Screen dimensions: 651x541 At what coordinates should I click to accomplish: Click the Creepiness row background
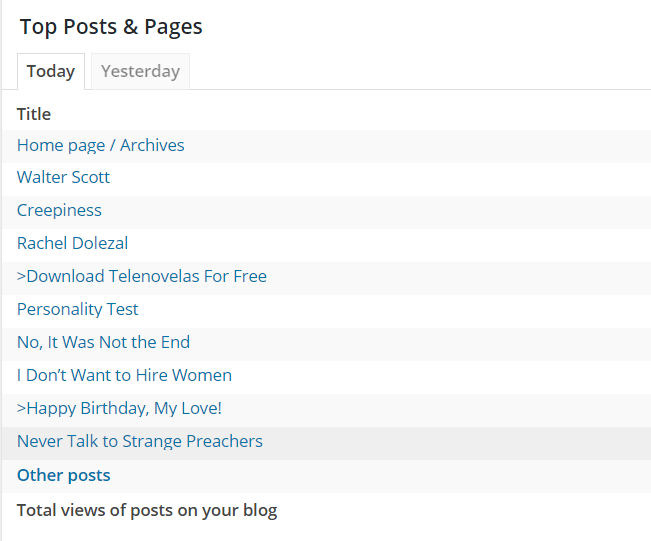(400, 210)
